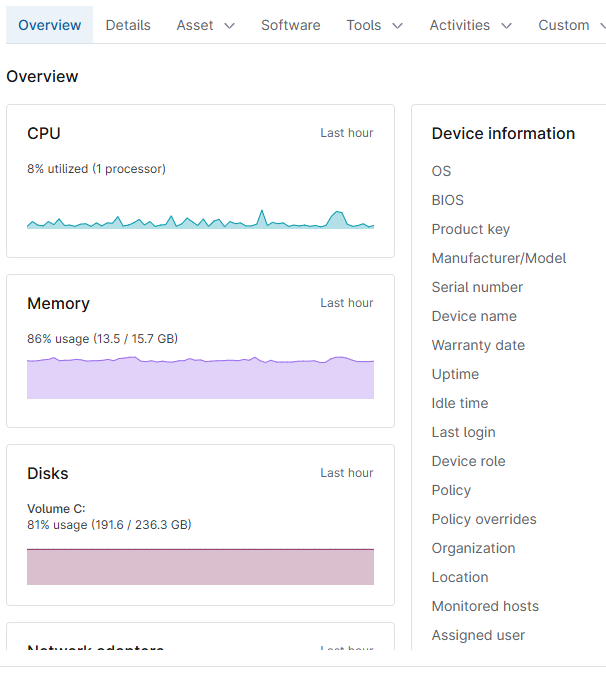Screen dimensions: 606x676
Task: Click the Location field label
Action: coord(460,577)
